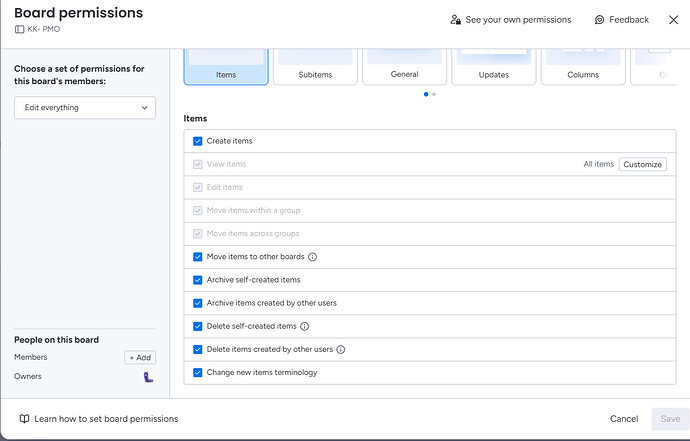Click the owner avatar icon
The image size is (690, 441).
click(x=148, y=377)
